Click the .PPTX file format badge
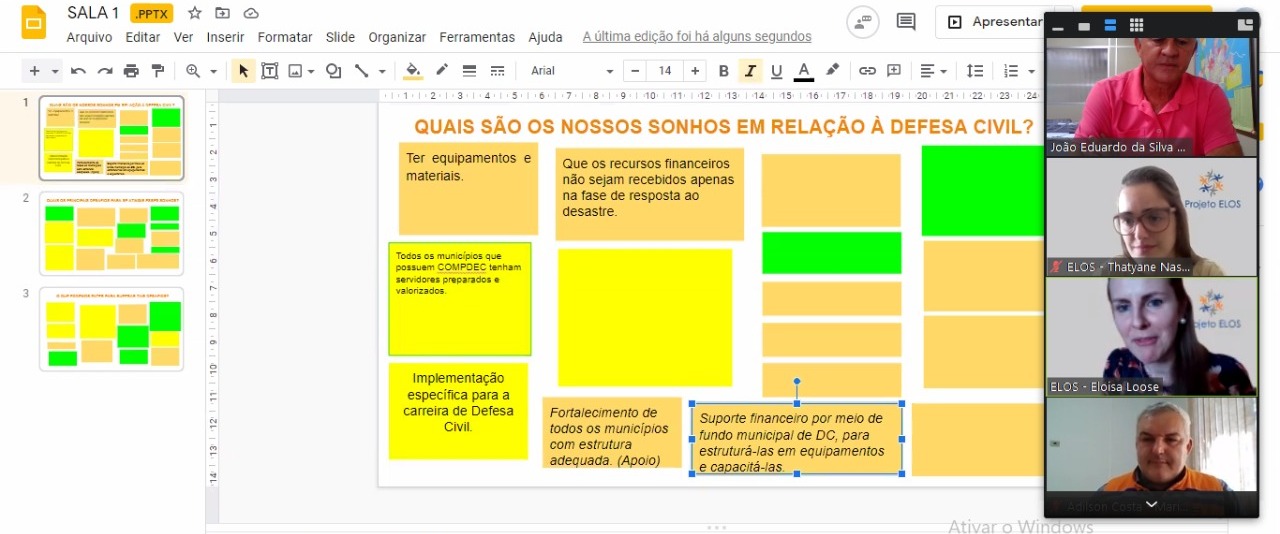This screenshot has height=534, width=1280. [x=152, y=14]
